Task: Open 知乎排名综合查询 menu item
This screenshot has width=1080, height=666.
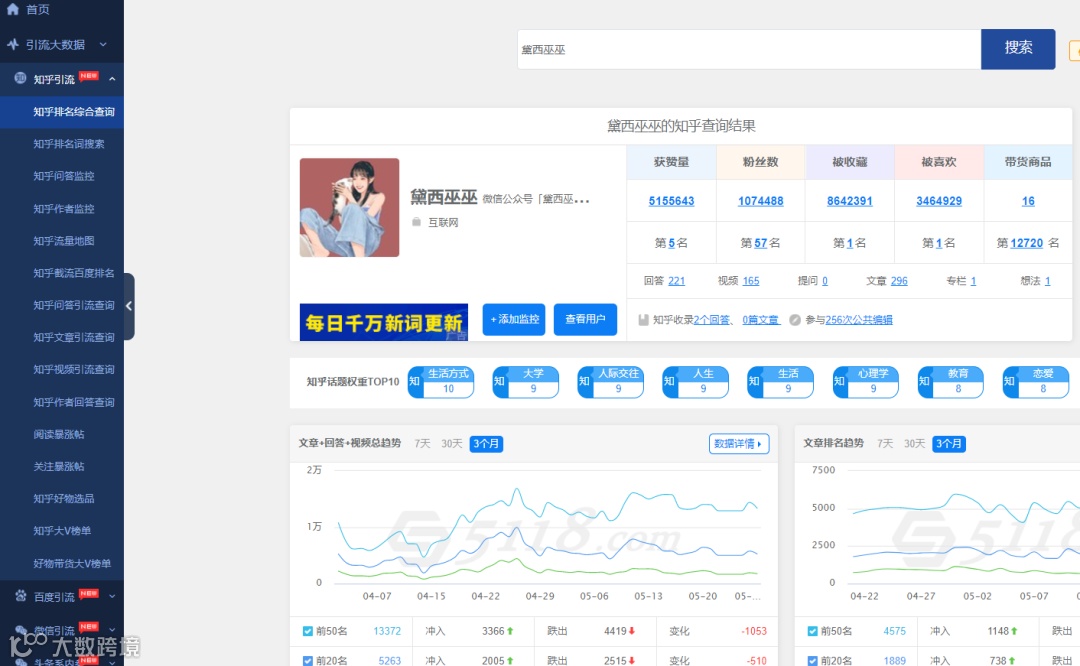Action: pos(62,112)
